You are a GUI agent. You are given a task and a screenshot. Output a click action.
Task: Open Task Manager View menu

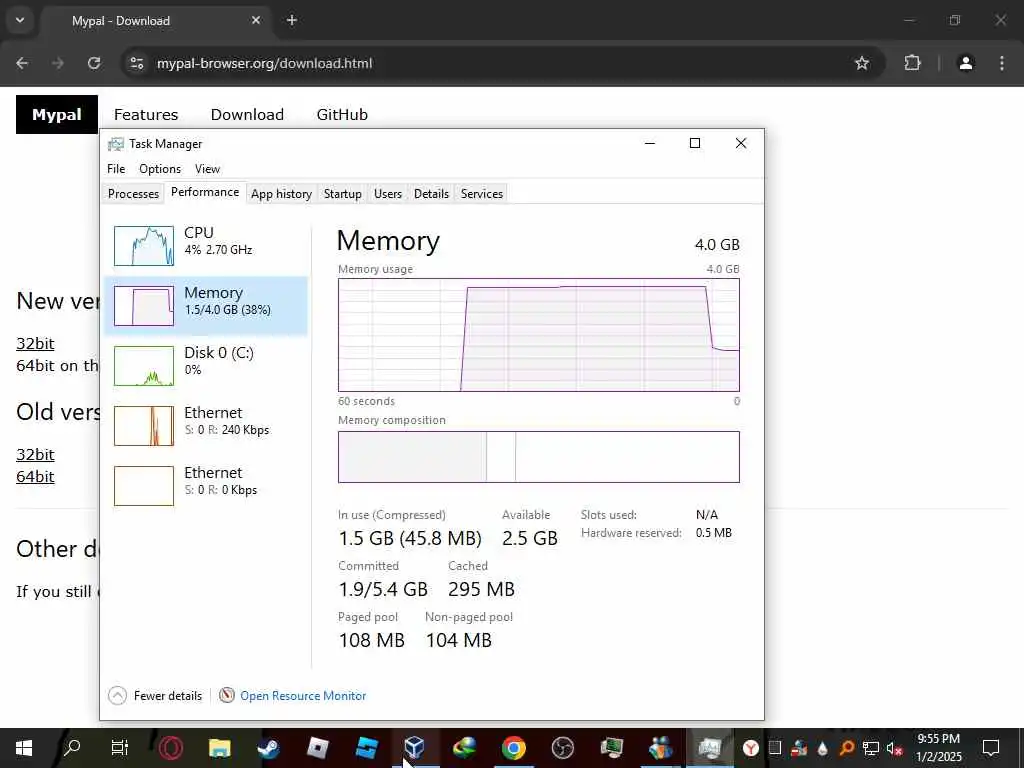[207, 169]
